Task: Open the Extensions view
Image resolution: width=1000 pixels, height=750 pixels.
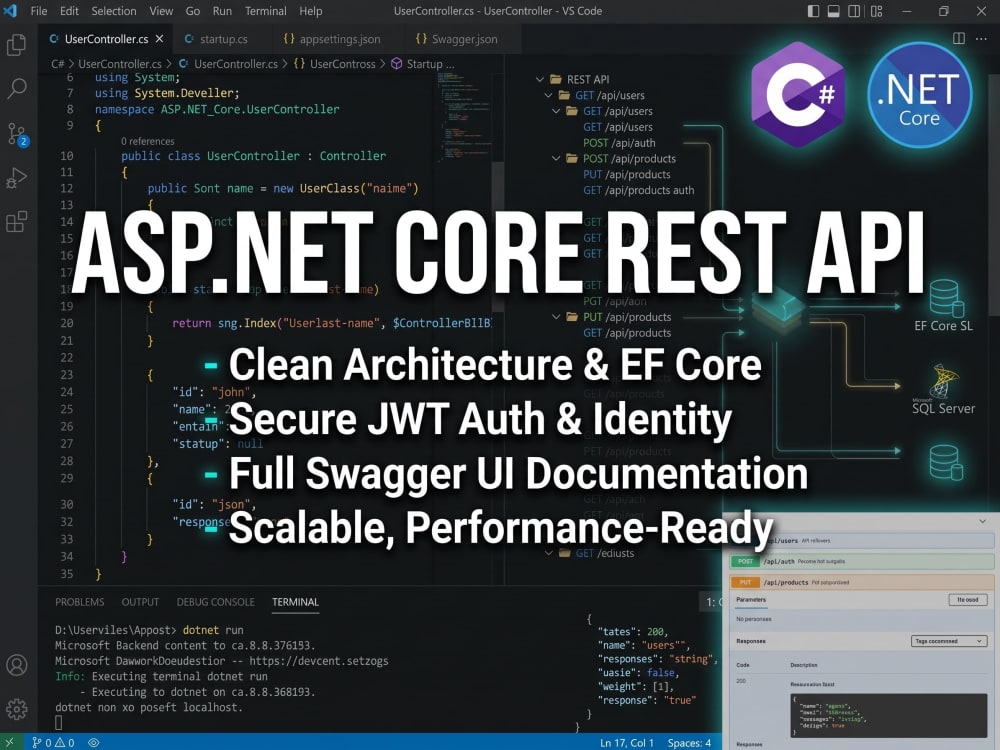Action: (17, 222)
